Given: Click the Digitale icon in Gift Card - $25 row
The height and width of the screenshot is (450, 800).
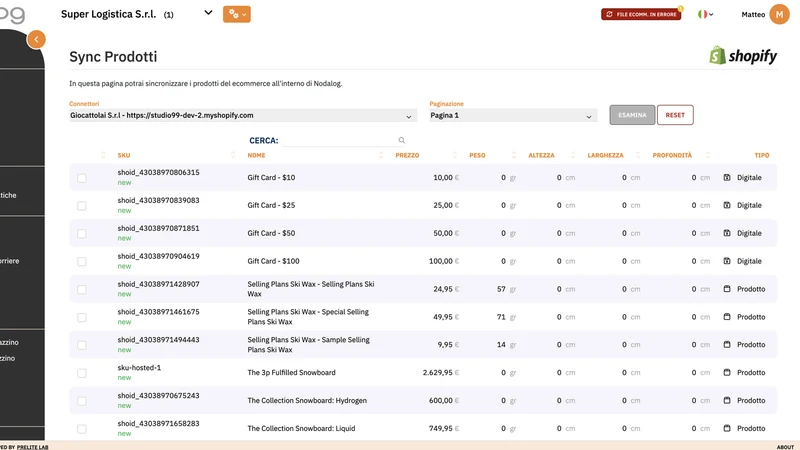Looking at the screenshot, I should (x=727, y=205).
